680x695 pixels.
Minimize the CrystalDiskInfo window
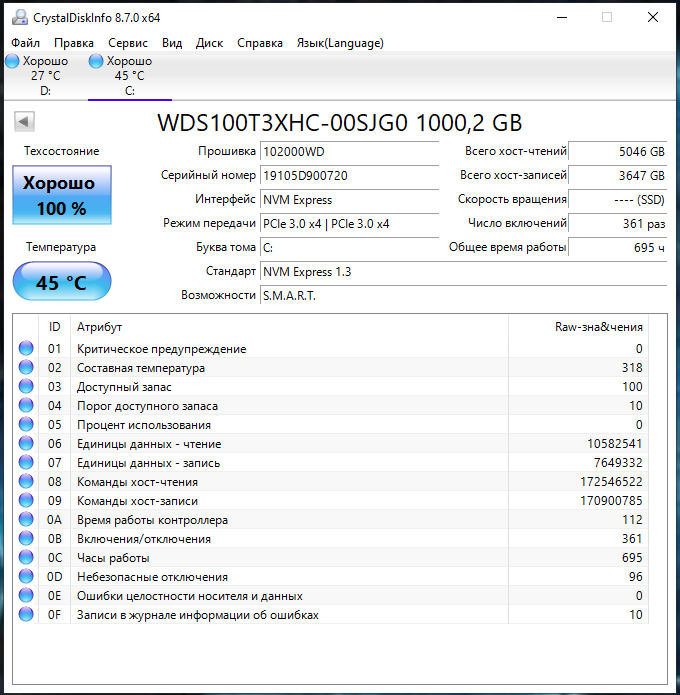[x=562, y=17]
